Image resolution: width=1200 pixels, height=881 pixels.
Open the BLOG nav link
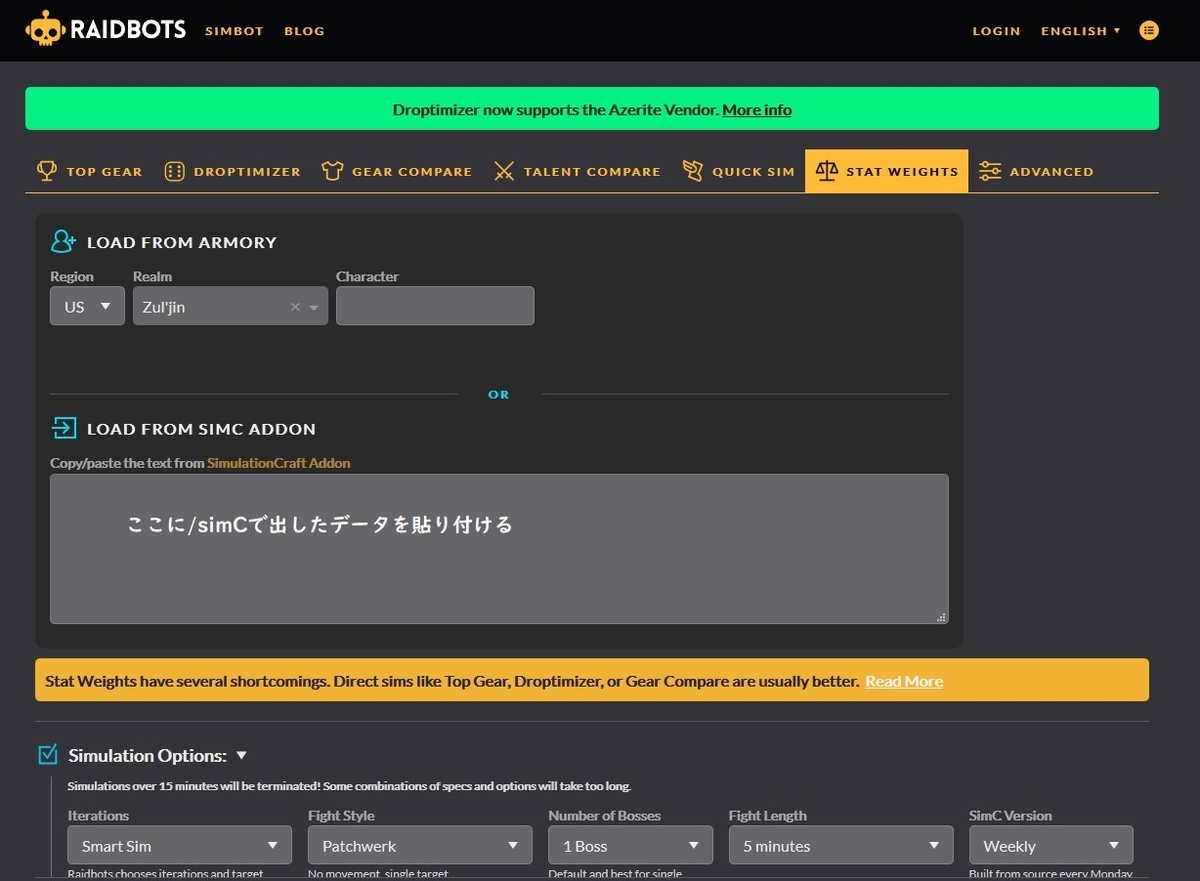(304, 31)
